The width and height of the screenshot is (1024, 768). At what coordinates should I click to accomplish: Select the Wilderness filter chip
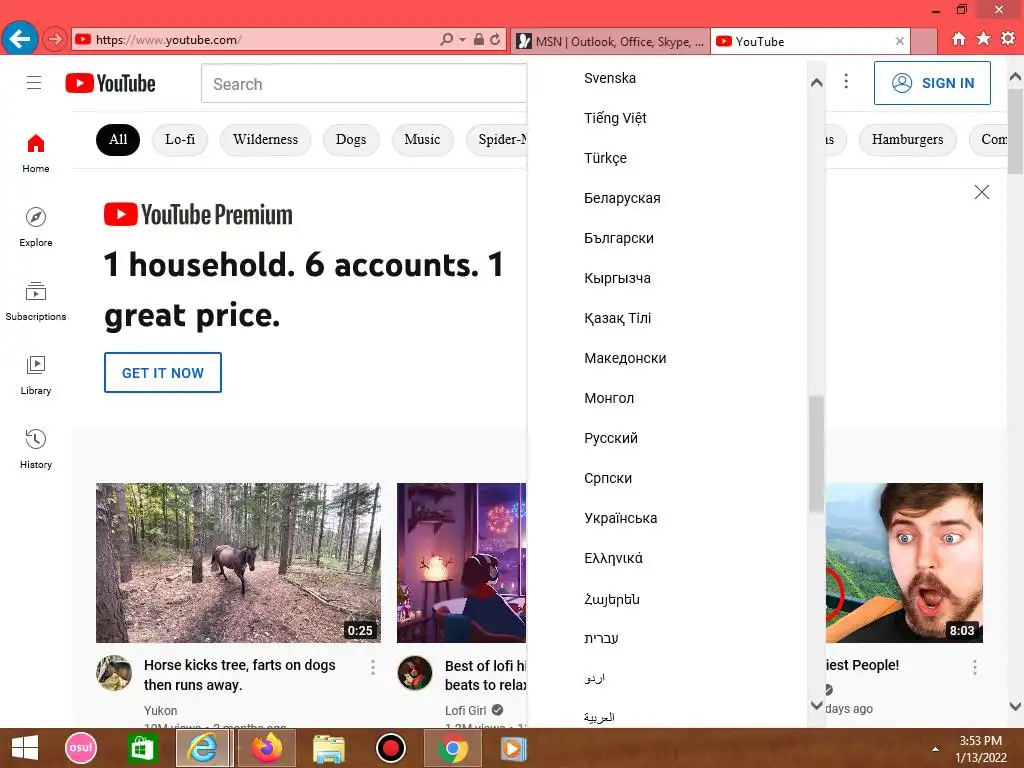(265, 140)
